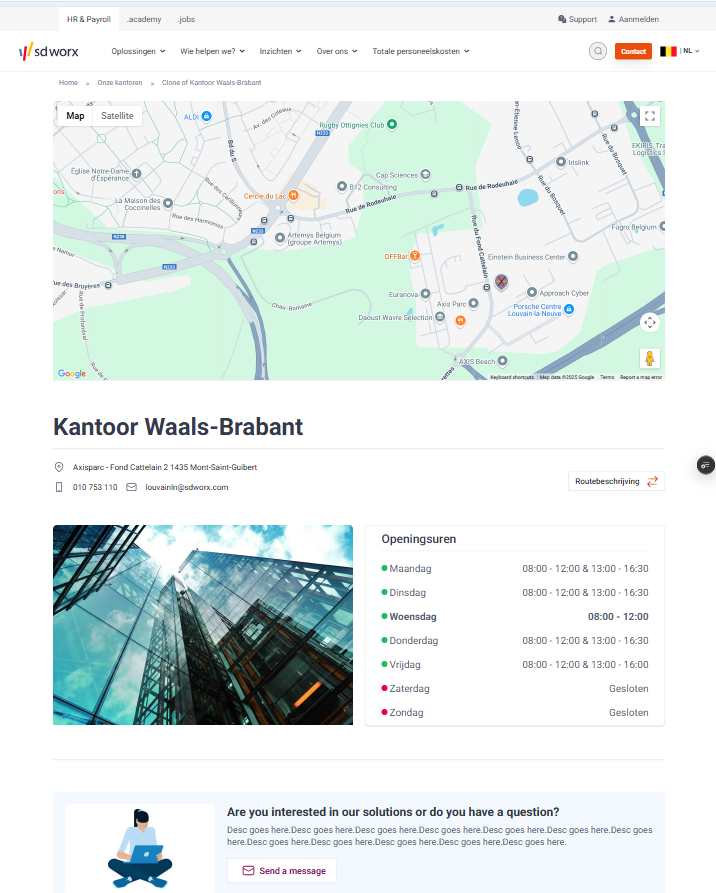
Task: Click the OFFBar map pin
Action: [x=415, y=256]
